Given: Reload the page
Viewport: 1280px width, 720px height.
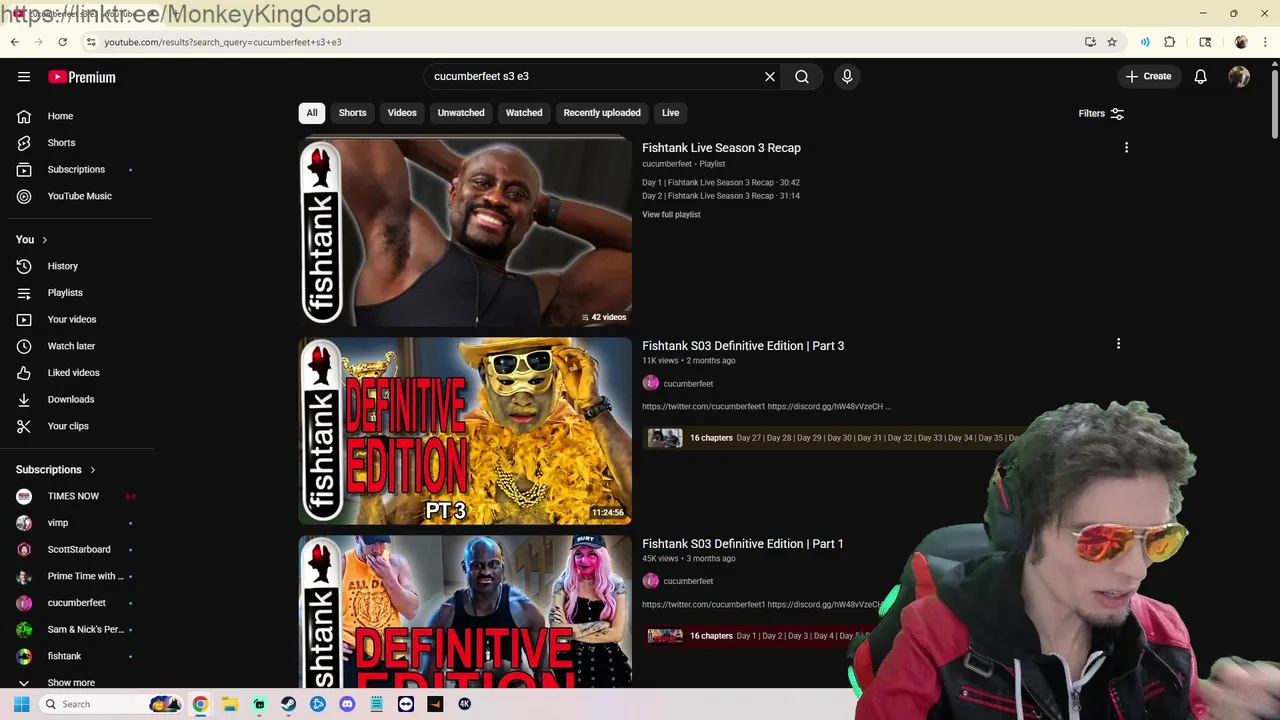Looking at the screenshot, I should (62, 42).
